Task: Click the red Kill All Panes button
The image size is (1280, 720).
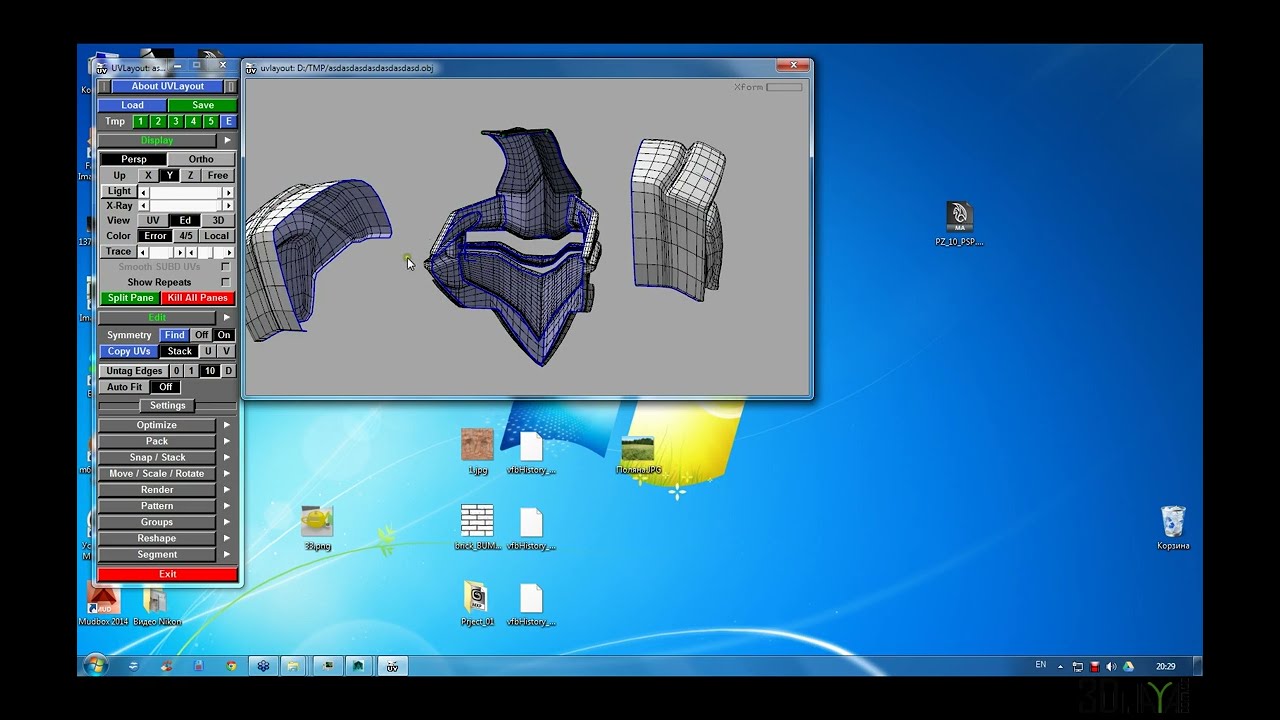Action: tap(198, 298)
